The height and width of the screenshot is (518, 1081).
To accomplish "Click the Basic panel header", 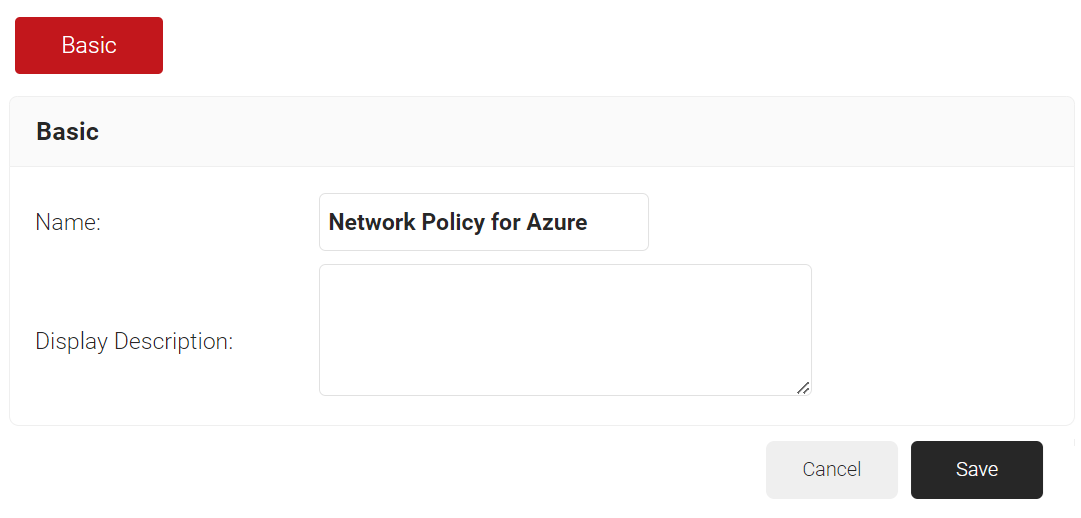I will (541, 132).
